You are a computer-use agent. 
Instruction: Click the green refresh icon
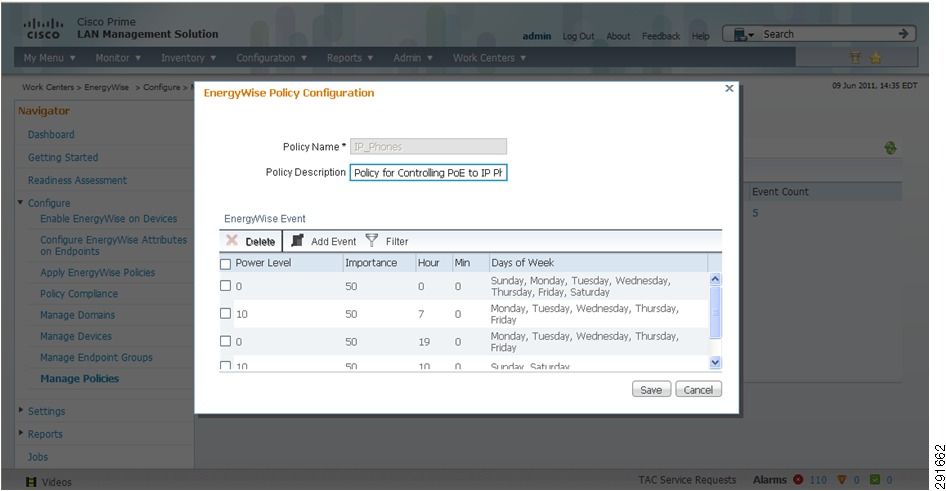pyautogui.click(x=890, y=148)
